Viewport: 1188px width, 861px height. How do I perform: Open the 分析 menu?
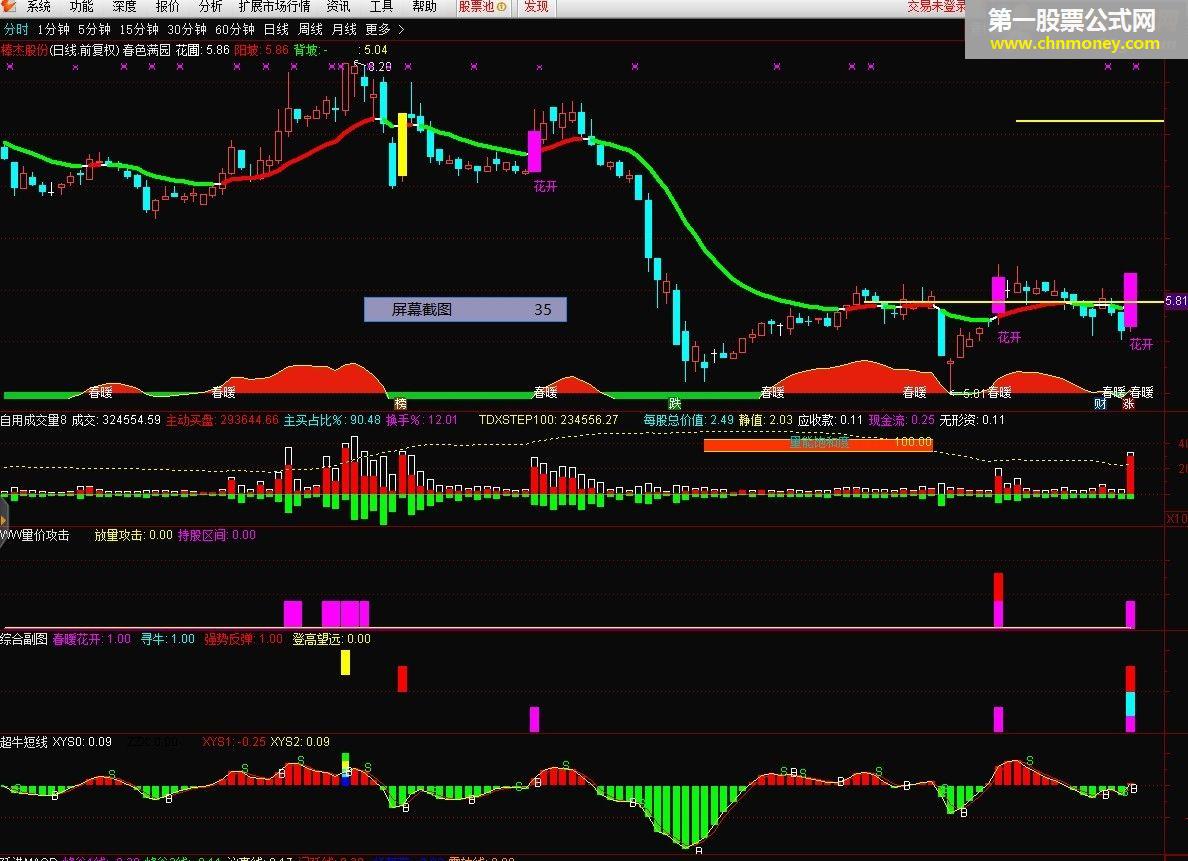[x=211, y=7]
